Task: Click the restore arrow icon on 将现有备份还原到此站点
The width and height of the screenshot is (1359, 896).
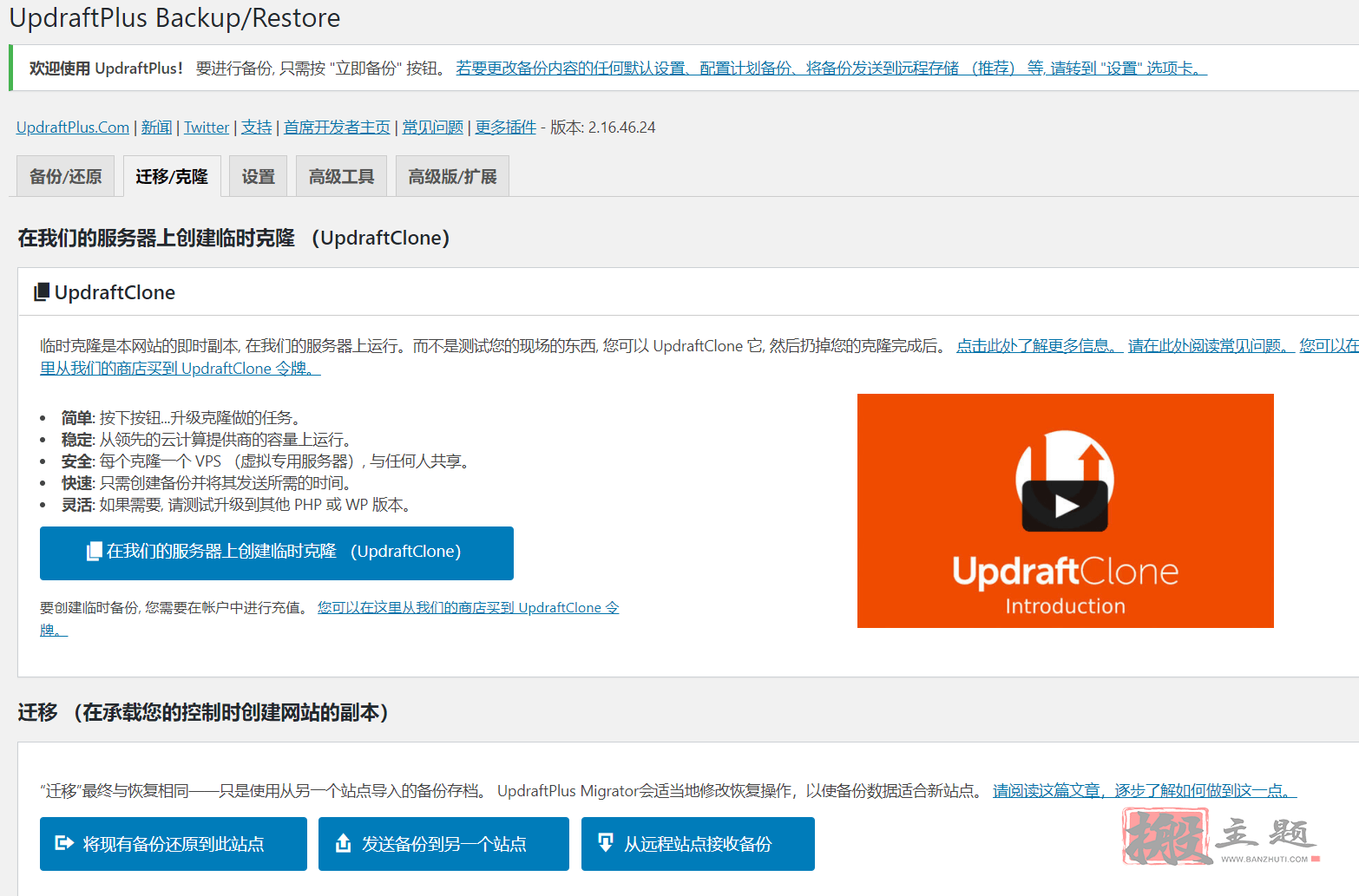Action: click(64, 842)
